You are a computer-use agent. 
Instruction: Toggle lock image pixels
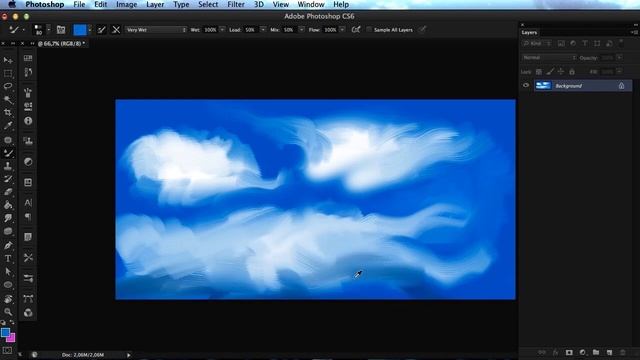click(x=550, y=72)
